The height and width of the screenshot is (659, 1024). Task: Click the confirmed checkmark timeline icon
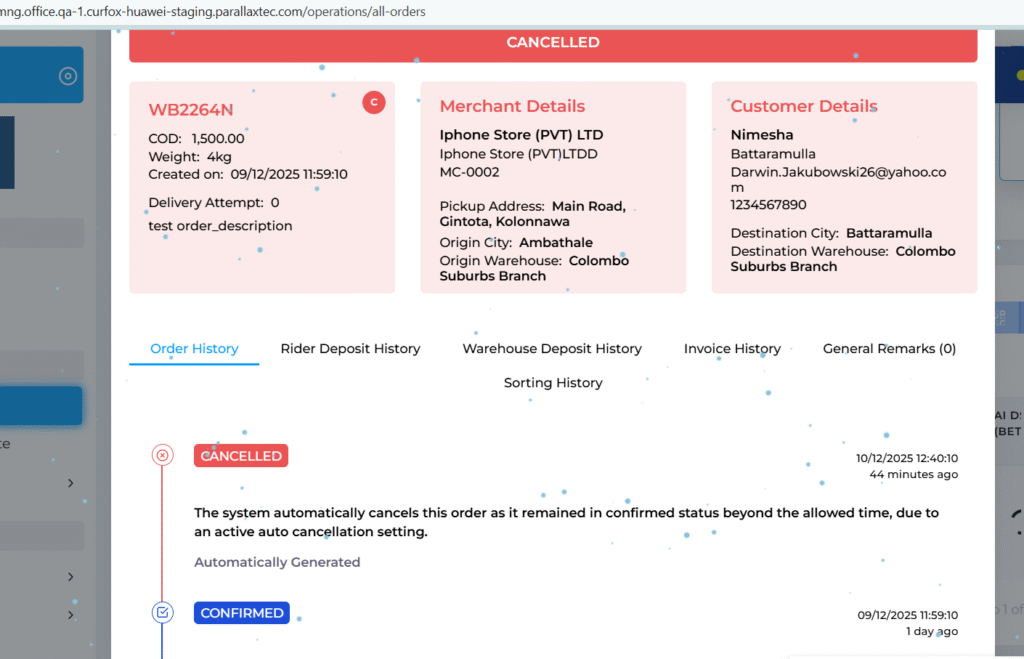coord(162,613)
